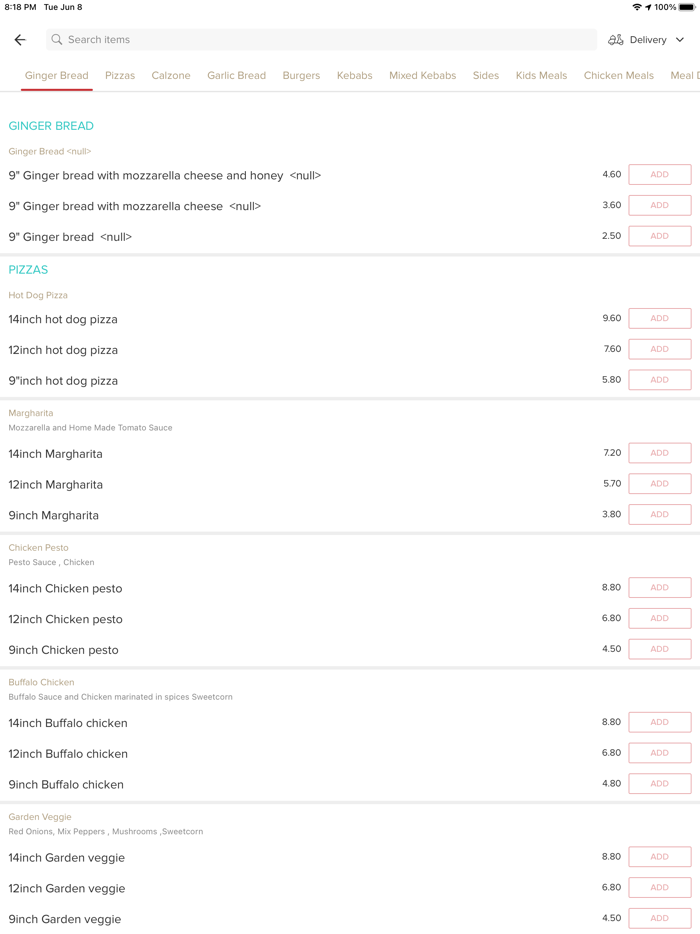Tap the Wi-Fi status icon
The height and width of the screenshot is (934, 700).
tap(637, 7)
